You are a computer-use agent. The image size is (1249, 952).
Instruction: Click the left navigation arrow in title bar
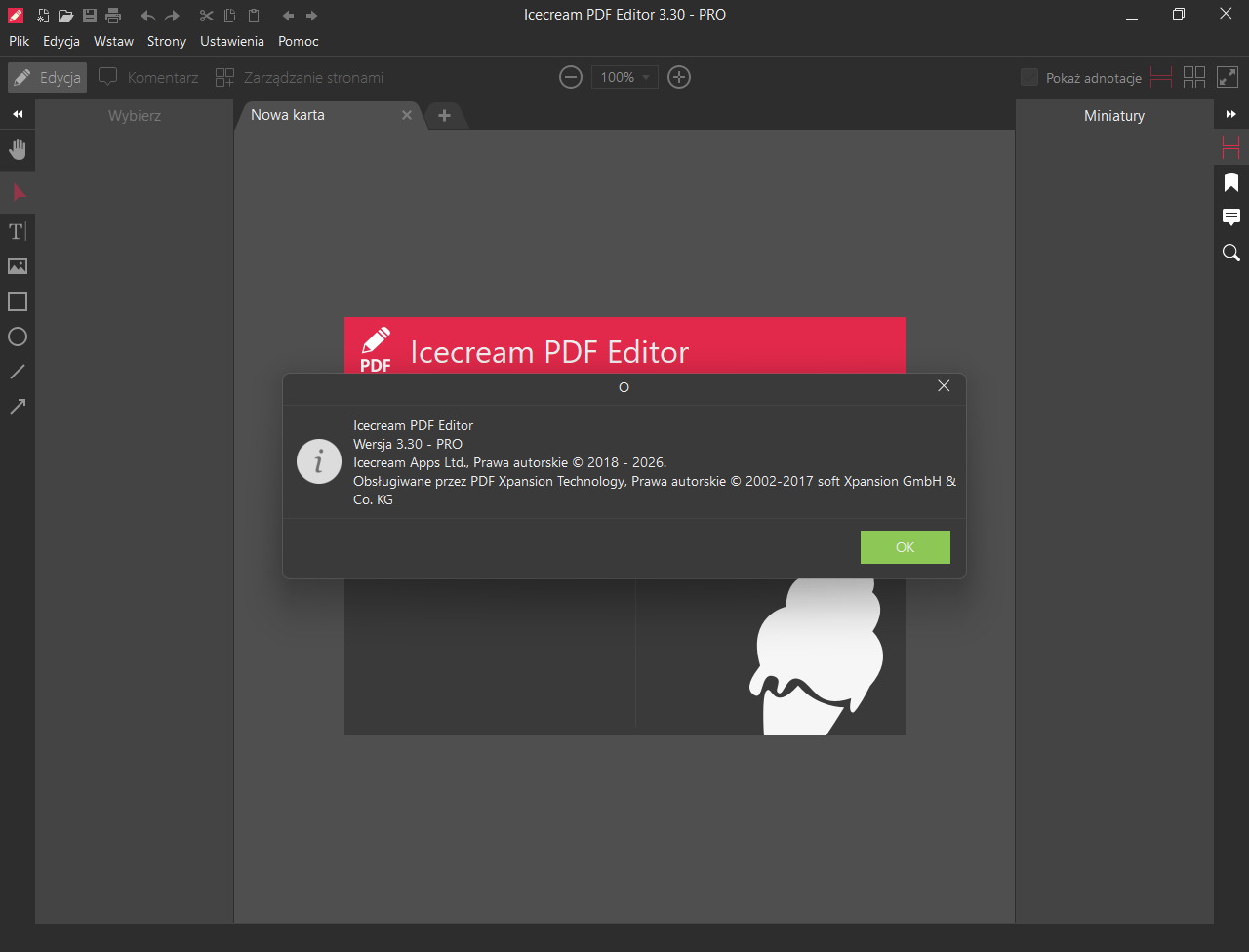click(x=288, y=16)
